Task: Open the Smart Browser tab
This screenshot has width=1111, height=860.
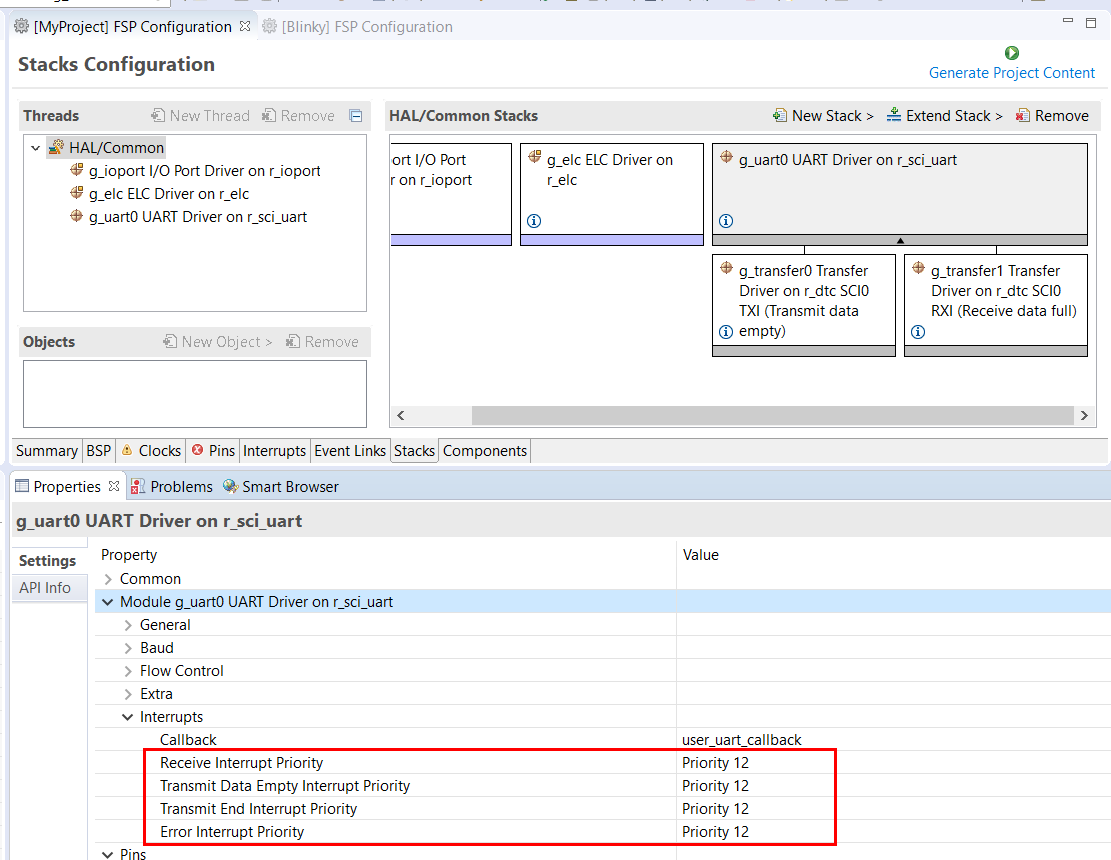Action: point(281,487)
